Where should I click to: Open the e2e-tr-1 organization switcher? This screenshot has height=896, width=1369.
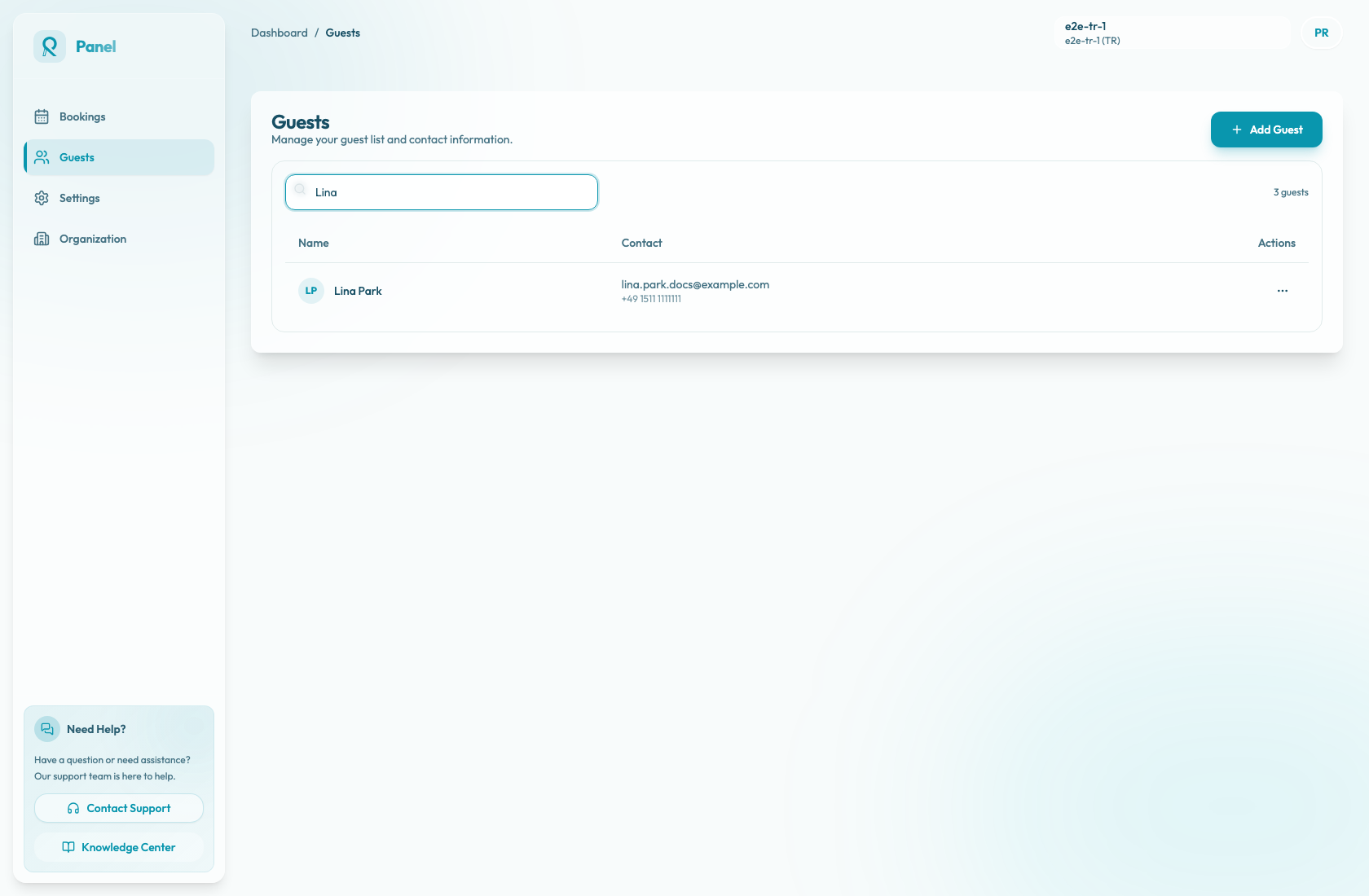1173,33
